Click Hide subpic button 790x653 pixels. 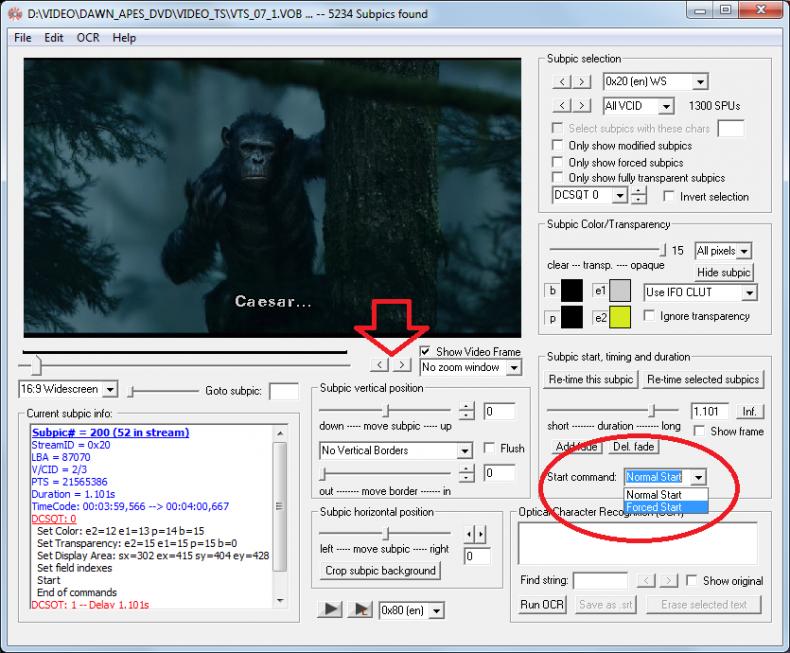pos(723,273)
